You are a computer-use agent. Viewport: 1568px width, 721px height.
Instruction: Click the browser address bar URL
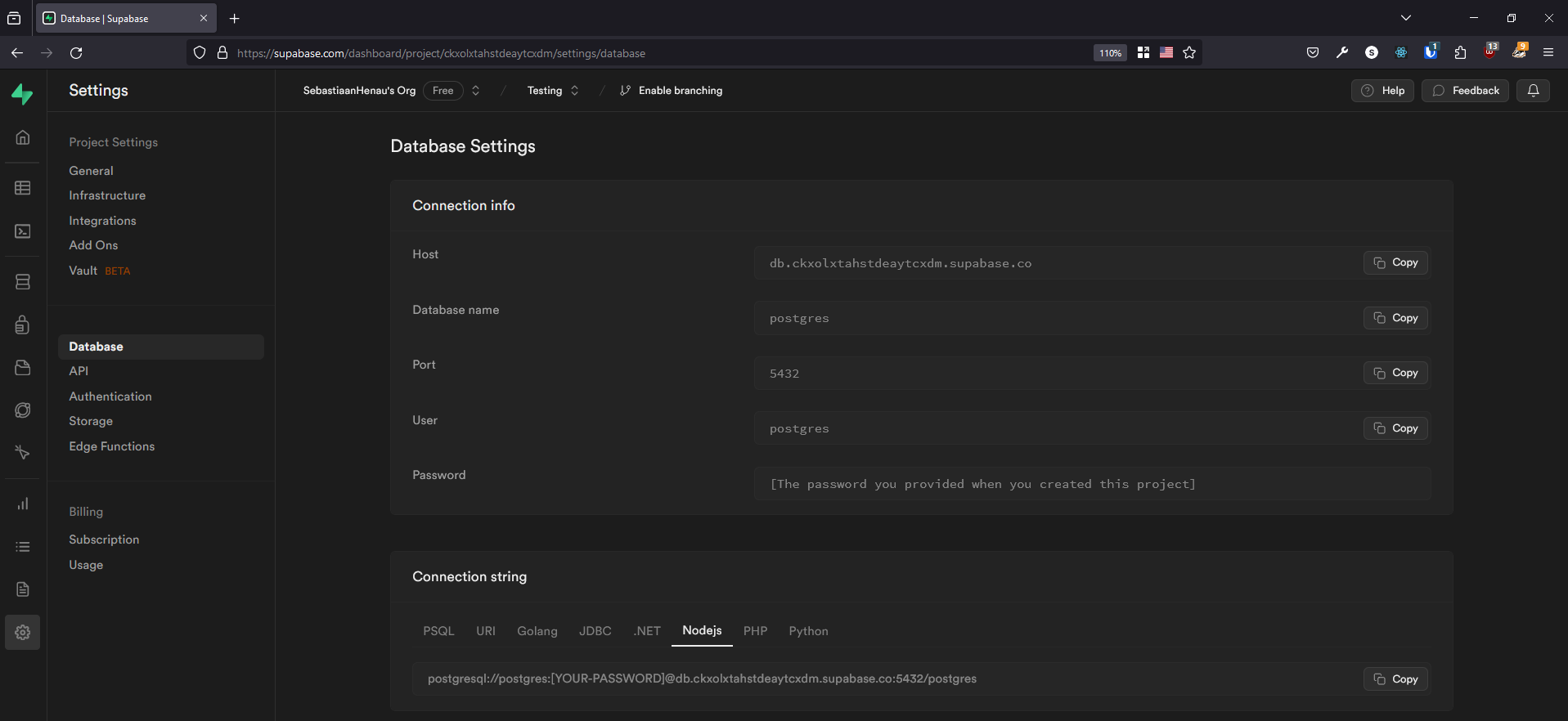(x=442, y=53)
